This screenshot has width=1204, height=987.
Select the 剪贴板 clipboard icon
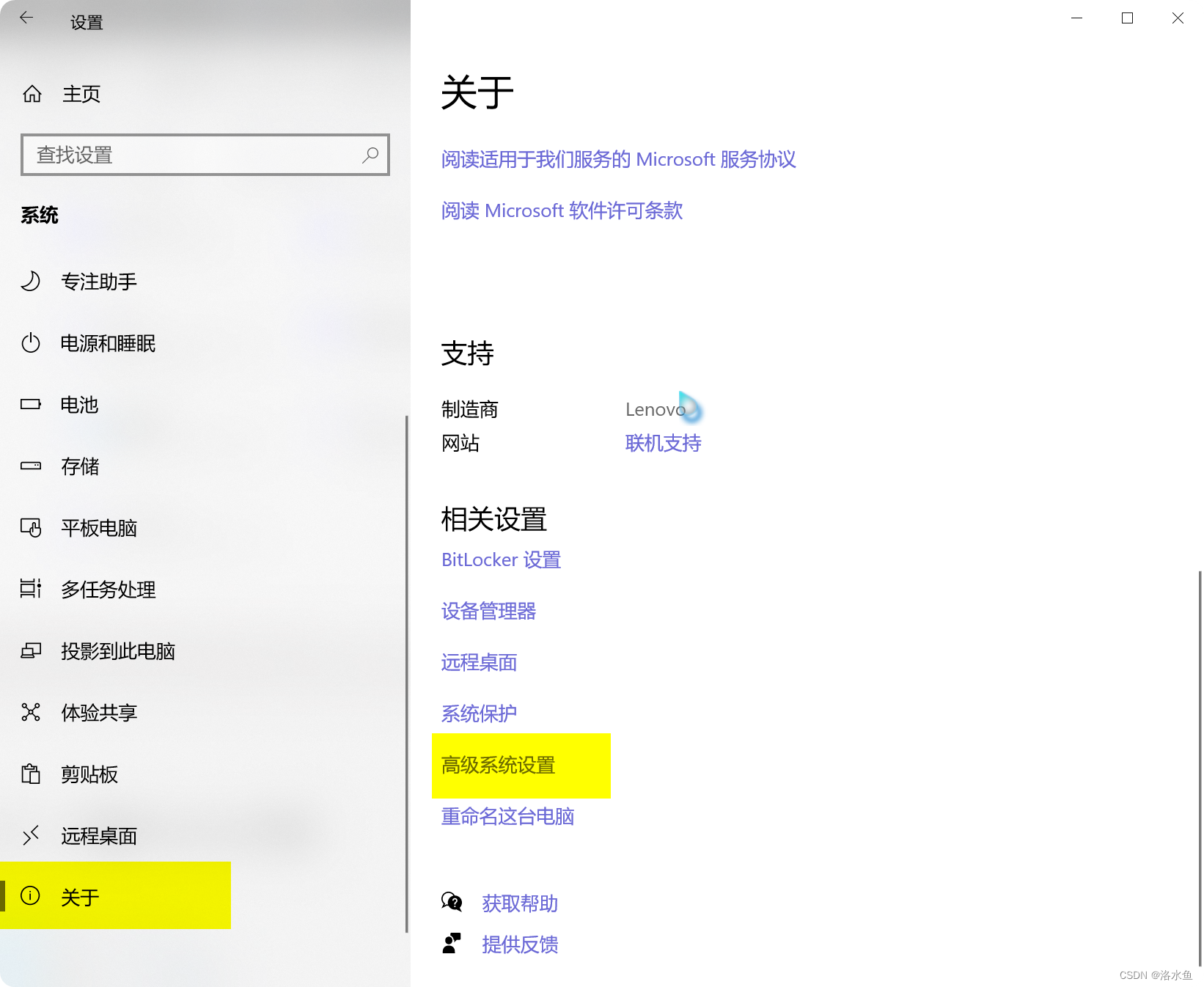(x=31, y=774)
